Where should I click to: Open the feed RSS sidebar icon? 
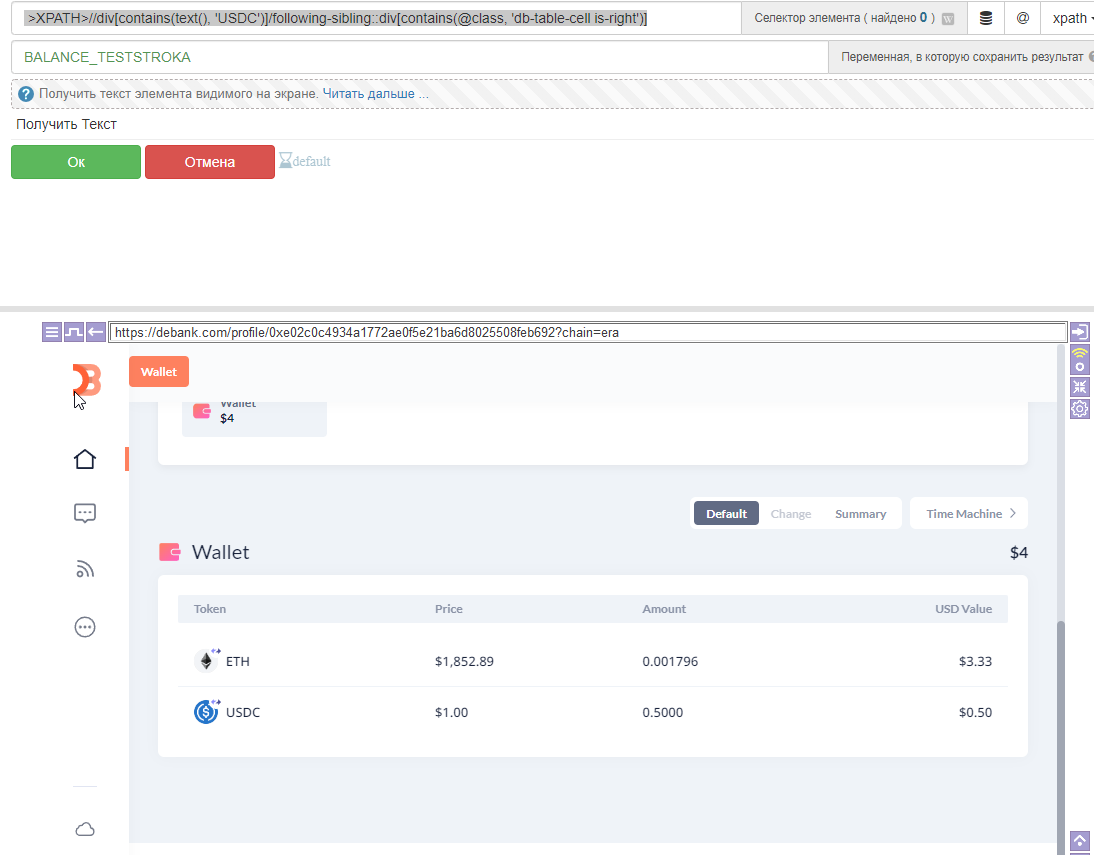(85, 570)
